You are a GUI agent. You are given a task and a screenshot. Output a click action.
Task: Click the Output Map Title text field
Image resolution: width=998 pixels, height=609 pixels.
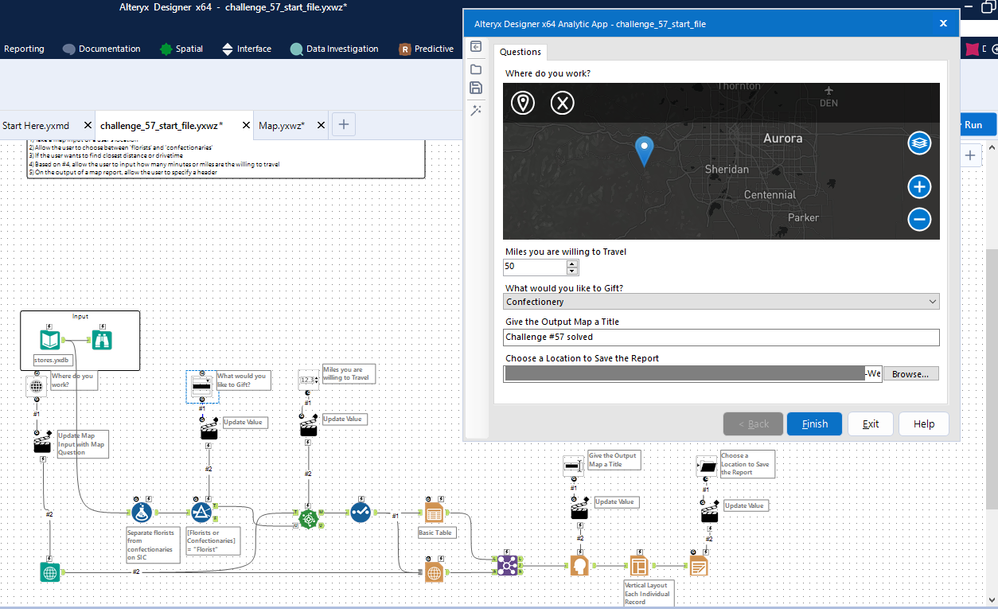point(721,337)
